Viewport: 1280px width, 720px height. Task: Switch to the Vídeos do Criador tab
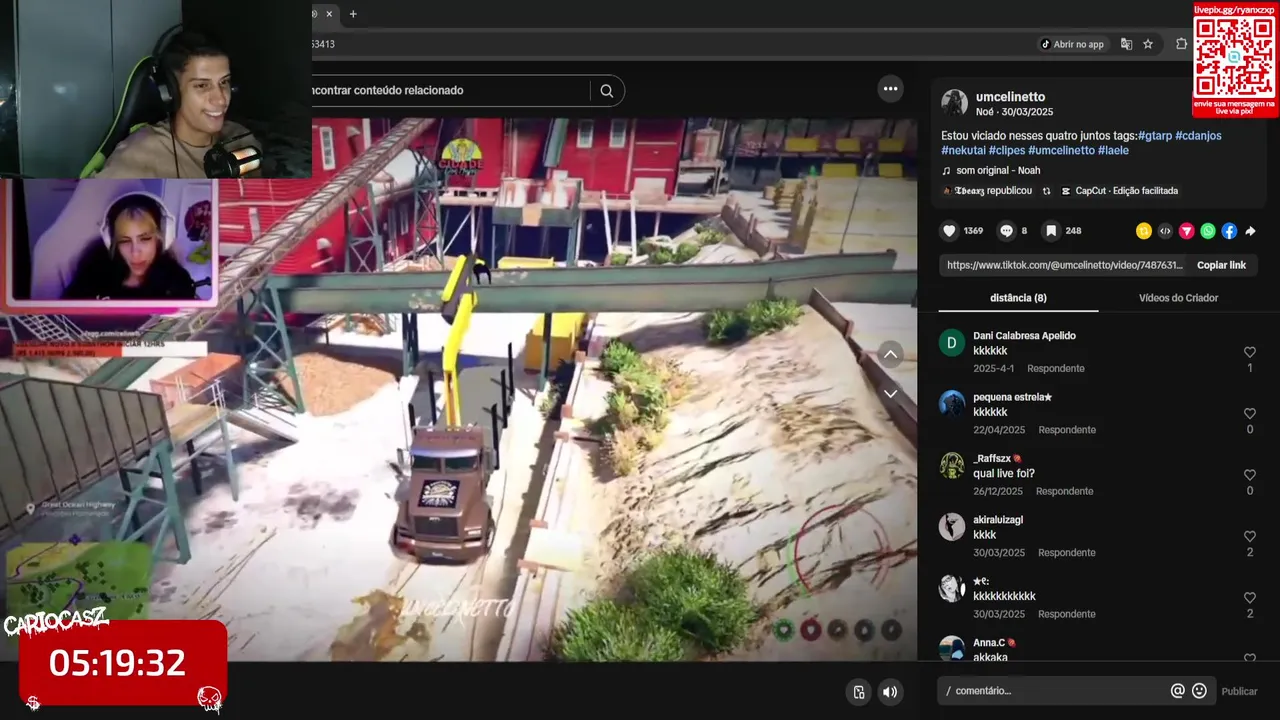1178,298
